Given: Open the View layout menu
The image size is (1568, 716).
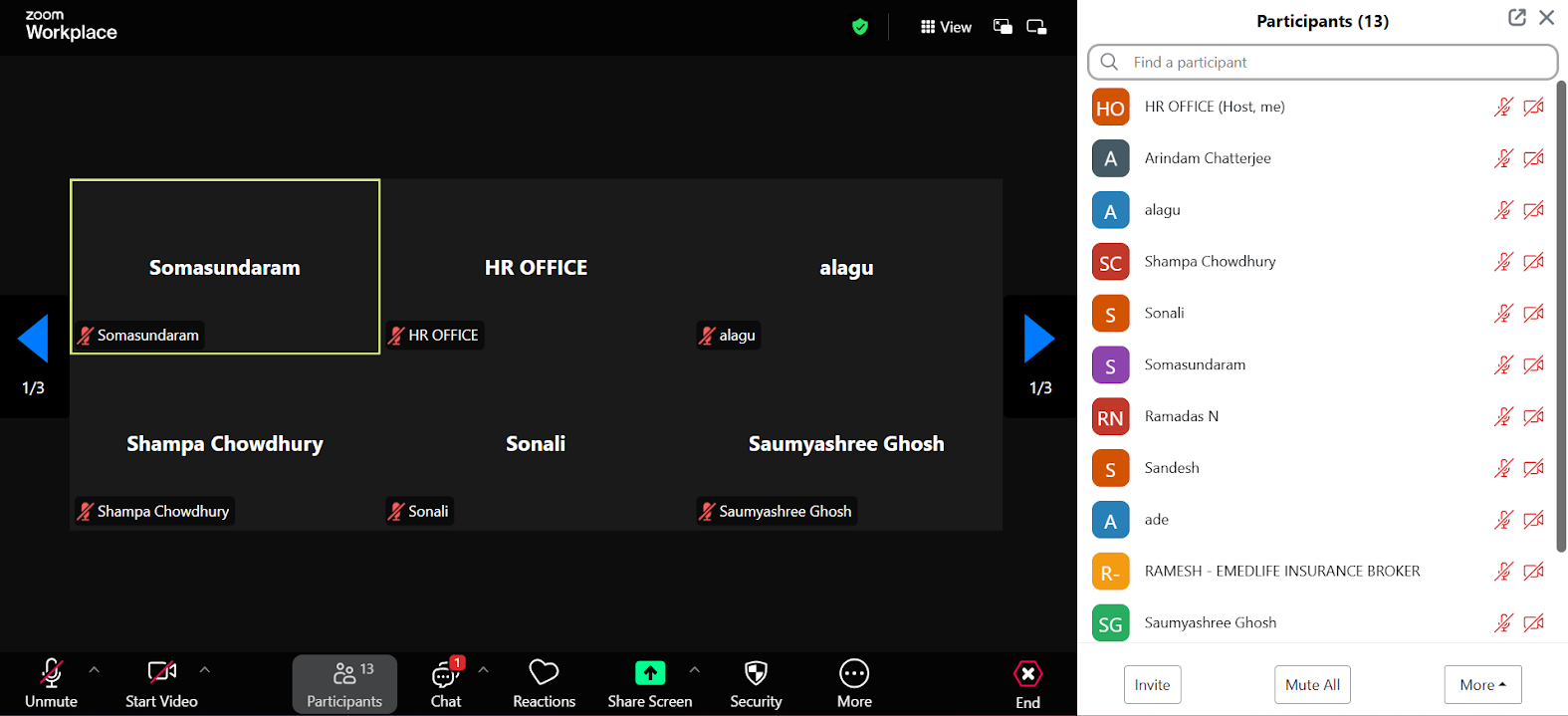Looking at the screenshot, I should click(x=946, y=27).
